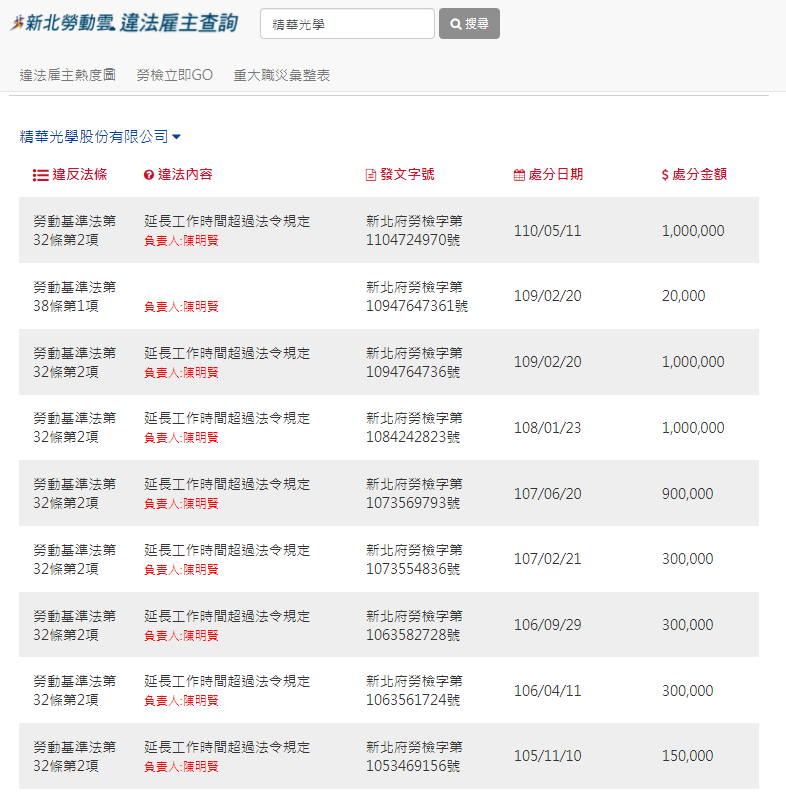Select document number 1104724970號

[413, 240]
